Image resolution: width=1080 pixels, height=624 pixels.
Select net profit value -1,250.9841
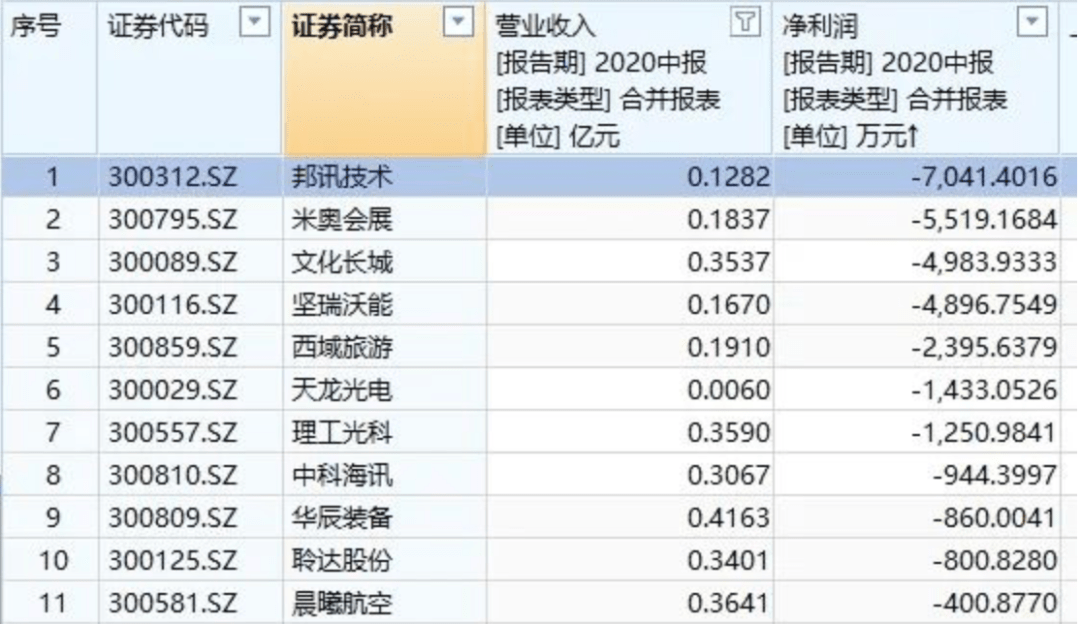pyautogui.click(x=984, y=433)
